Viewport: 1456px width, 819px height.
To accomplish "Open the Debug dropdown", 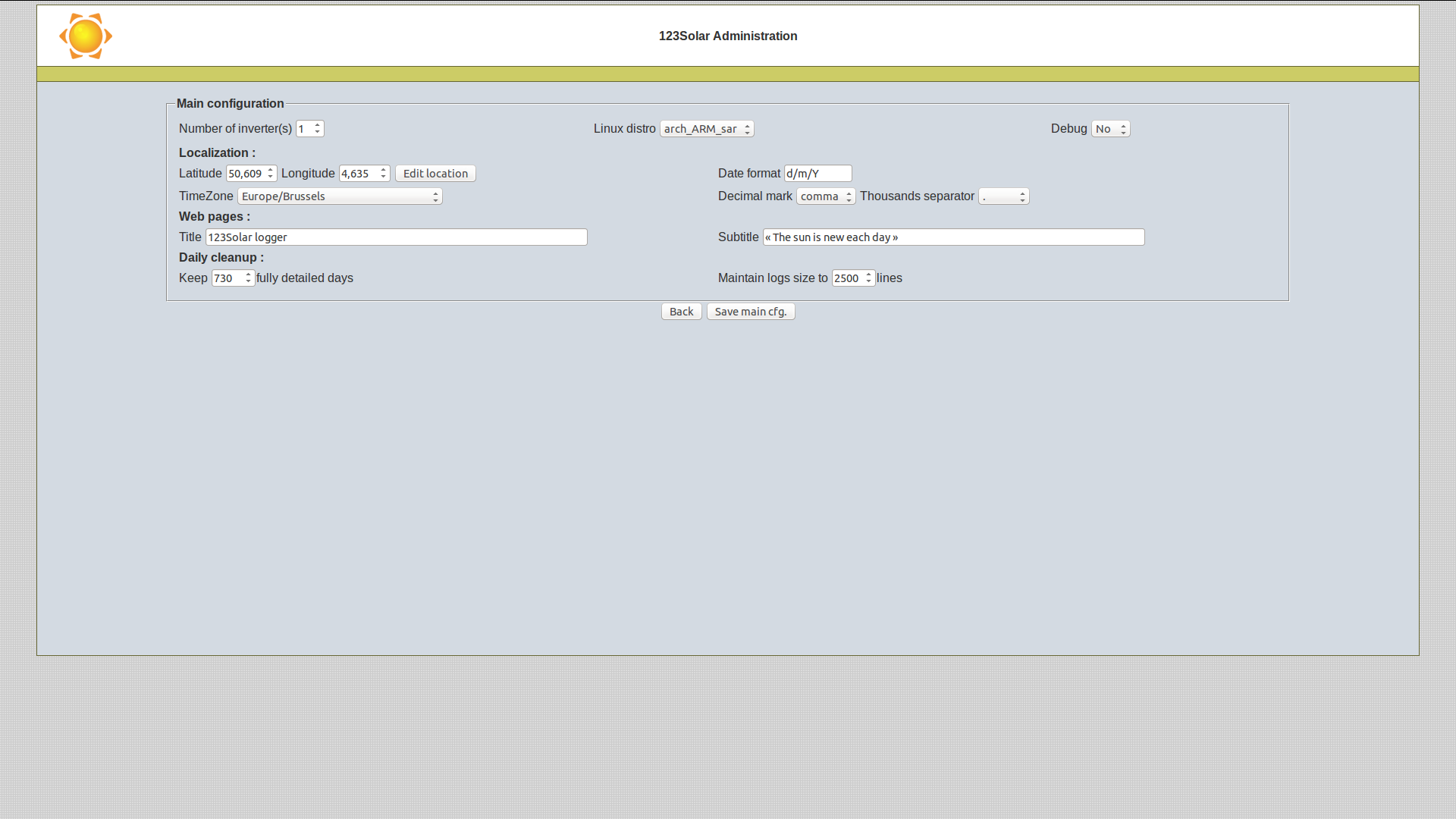I will point(1111,129).
